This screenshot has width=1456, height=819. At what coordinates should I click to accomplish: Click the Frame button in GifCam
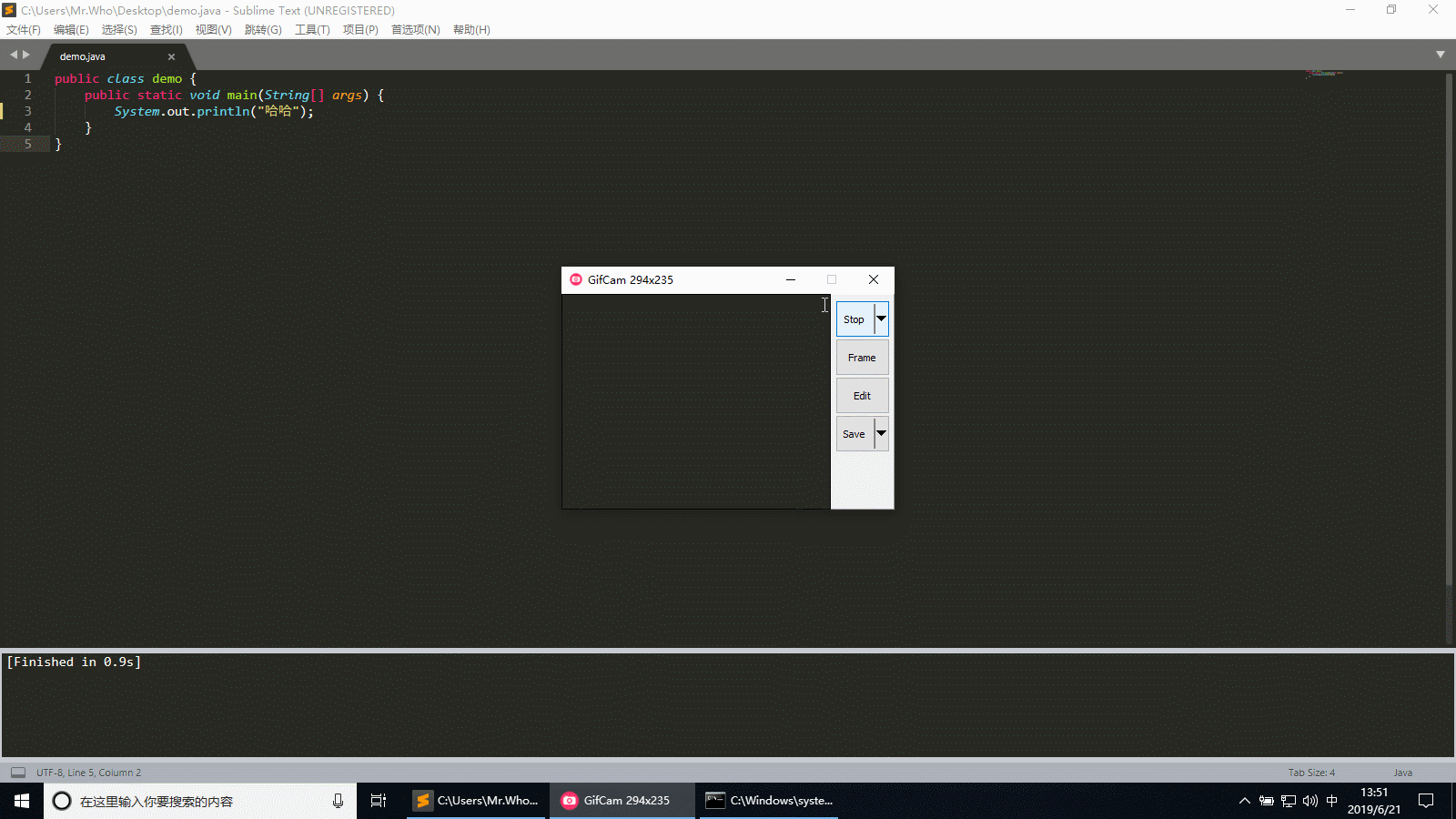tap(862, 358)
